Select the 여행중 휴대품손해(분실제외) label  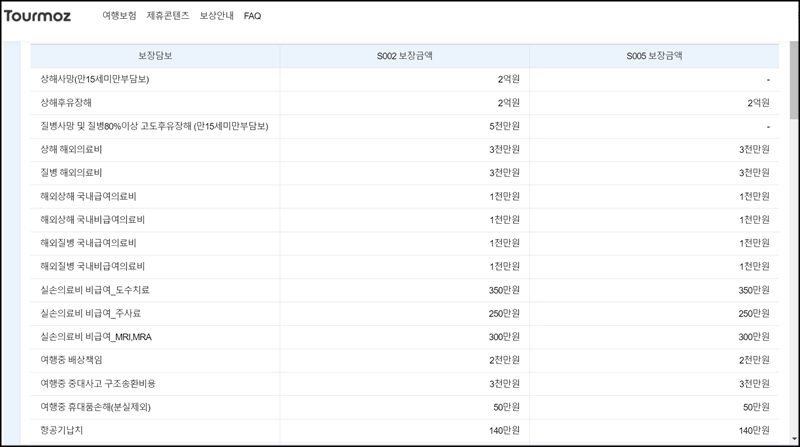[95, 407]
